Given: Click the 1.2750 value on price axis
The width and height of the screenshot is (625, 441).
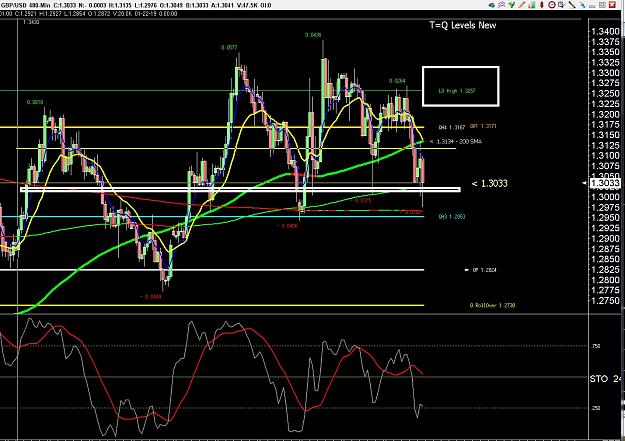Looking at the screenshot, I should [605, 301].
